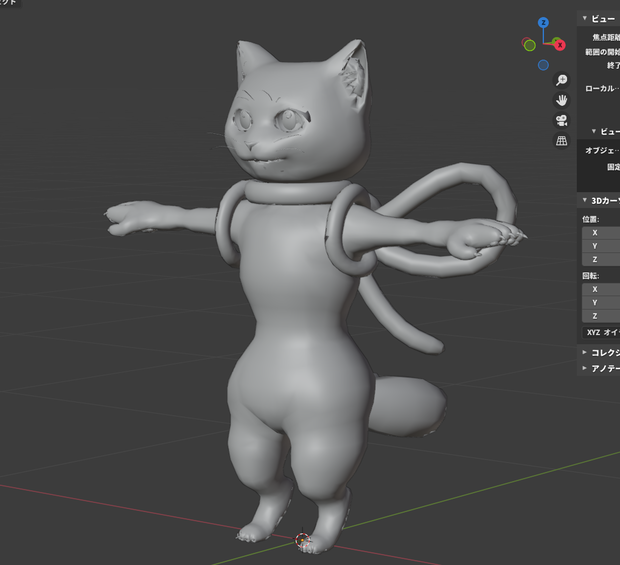Click the 3D cursor position X field

click(601, 232)
